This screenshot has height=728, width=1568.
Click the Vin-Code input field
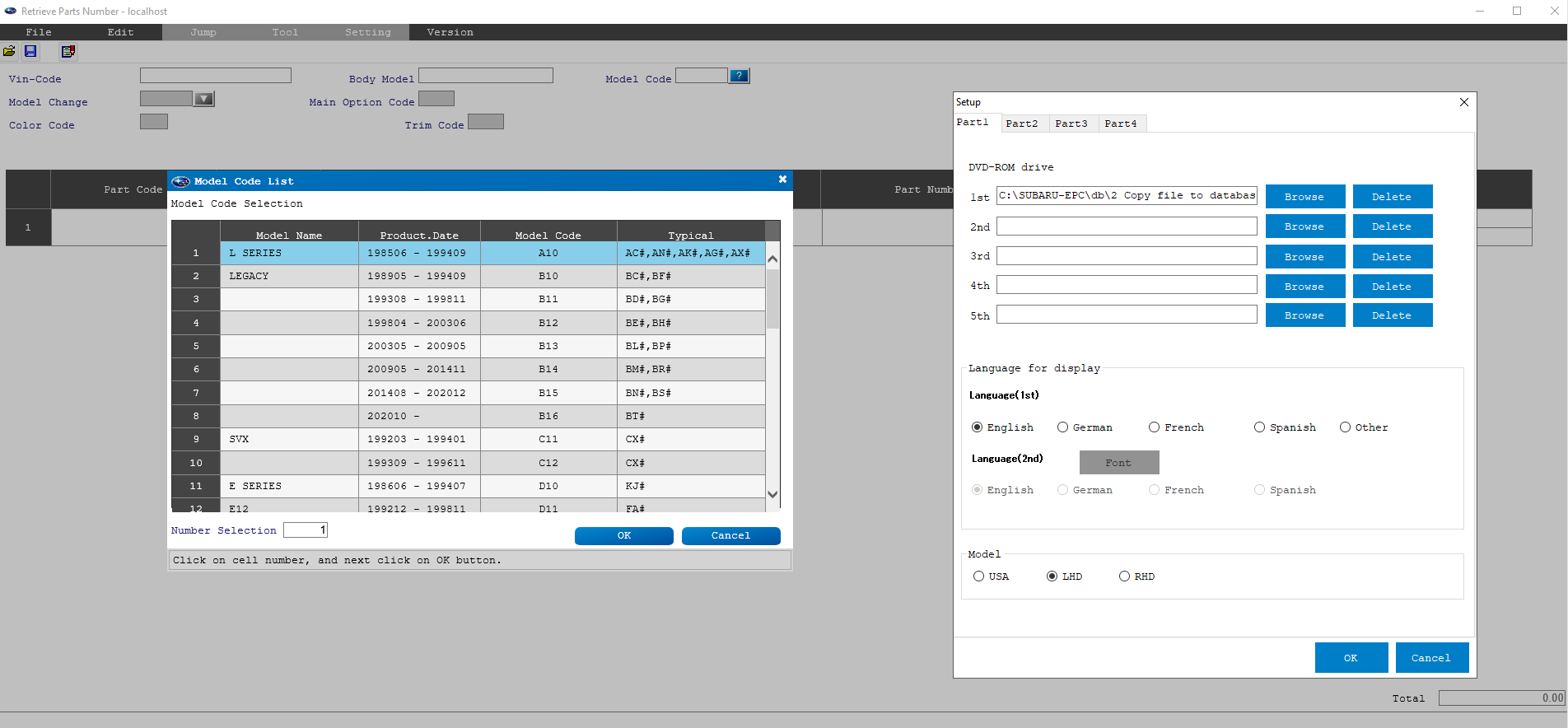click(216, 76)
